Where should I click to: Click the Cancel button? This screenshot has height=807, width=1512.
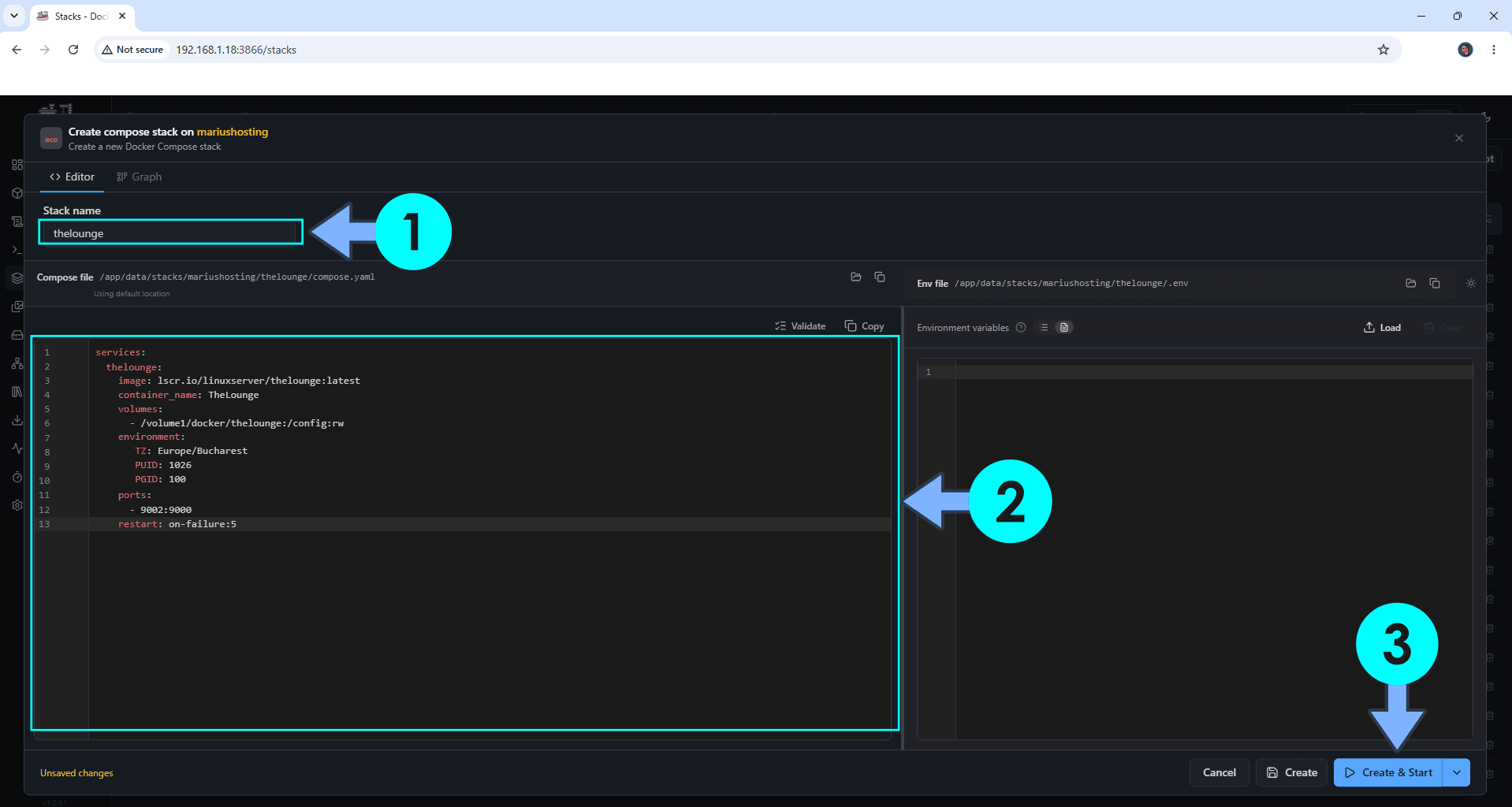coord(1219,772)
